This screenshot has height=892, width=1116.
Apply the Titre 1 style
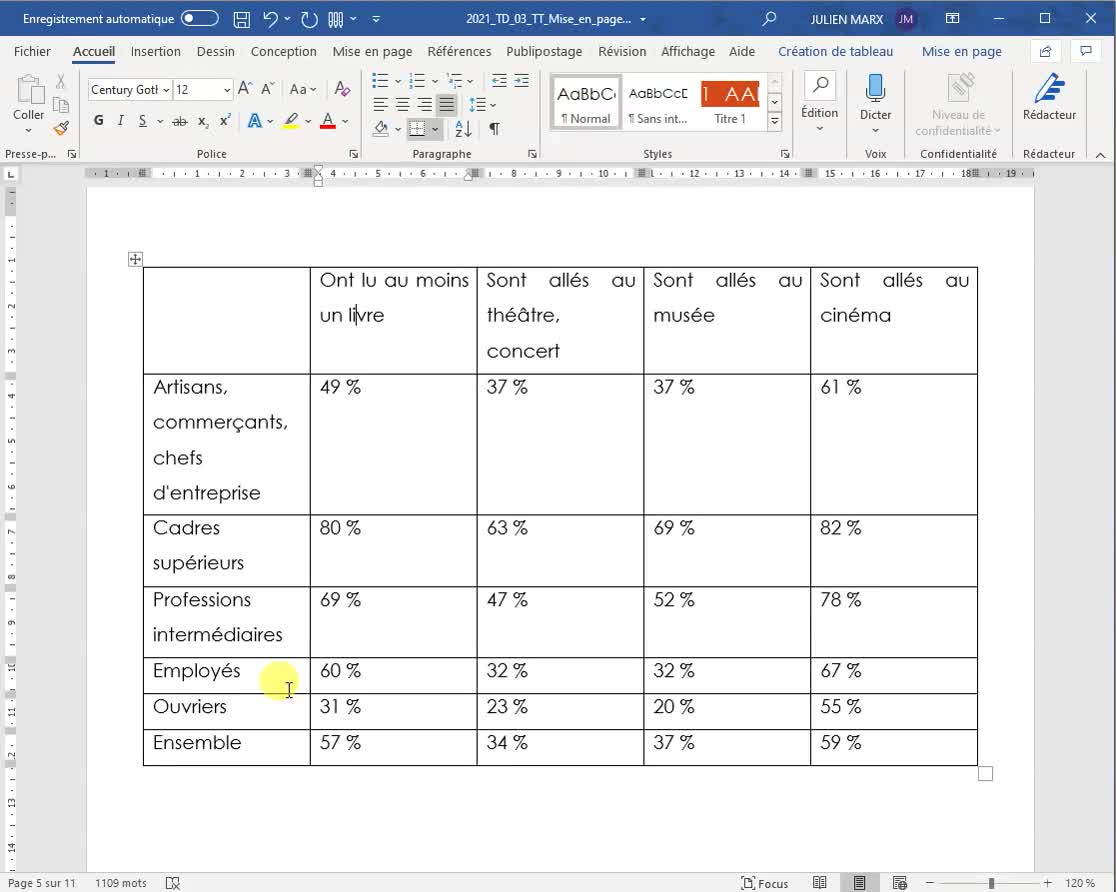point(729,100)
